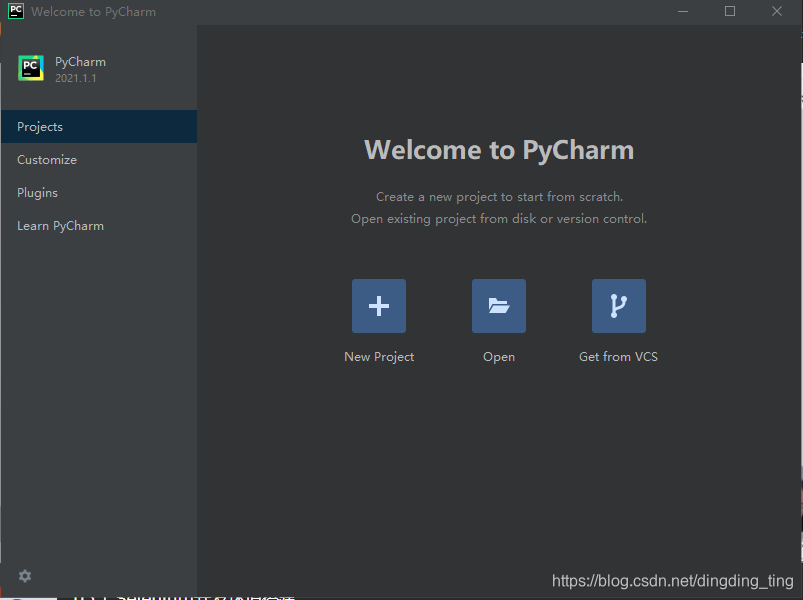This screenshot has height=600, width=803.
Task: Click the Welcome to PyCharm heading
Action: (499, 150)
